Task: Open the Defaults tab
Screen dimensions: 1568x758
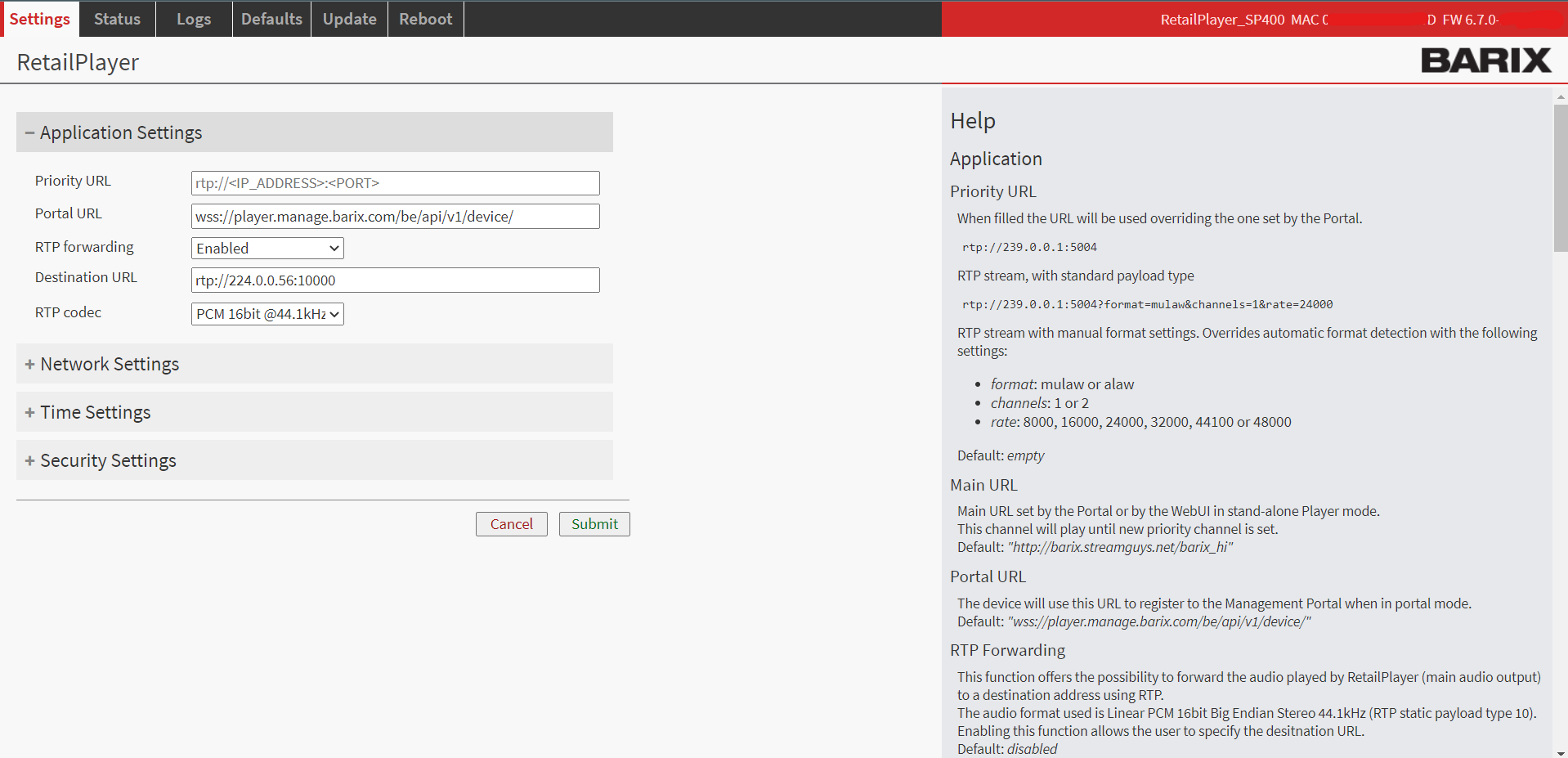Action: click(271, 19)
